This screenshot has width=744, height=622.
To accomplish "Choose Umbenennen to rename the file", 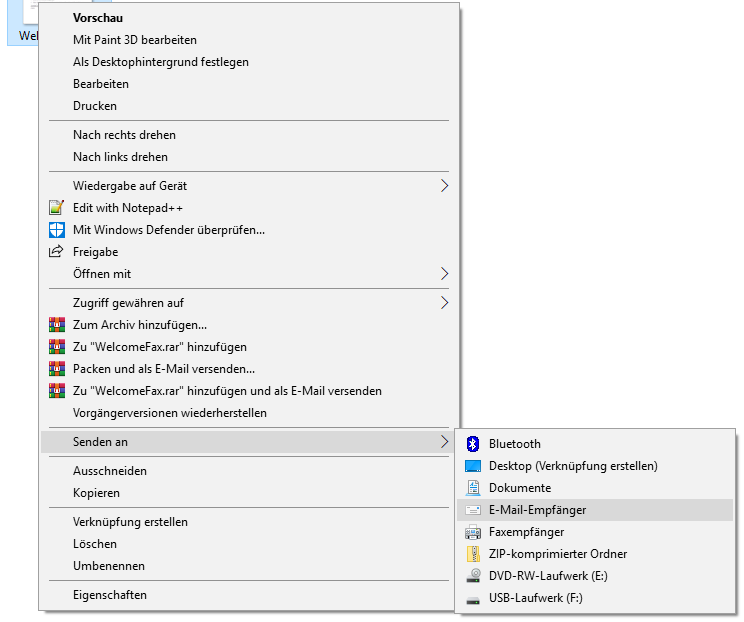I will click(x=108, y=566).
